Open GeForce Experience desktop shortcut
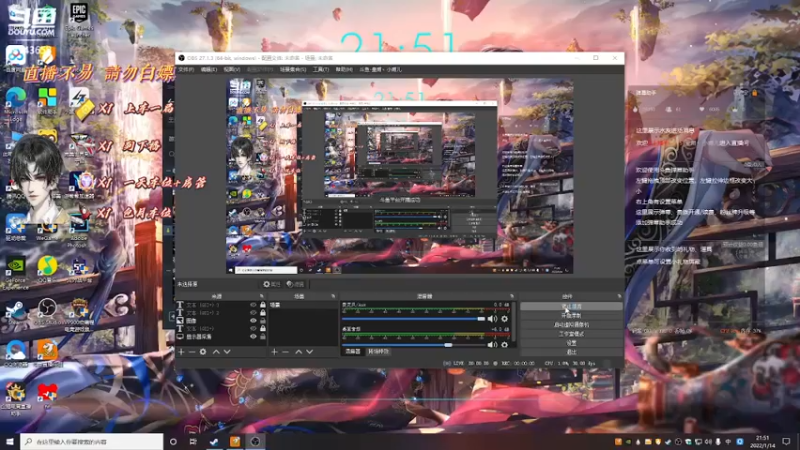 (16, 273)
